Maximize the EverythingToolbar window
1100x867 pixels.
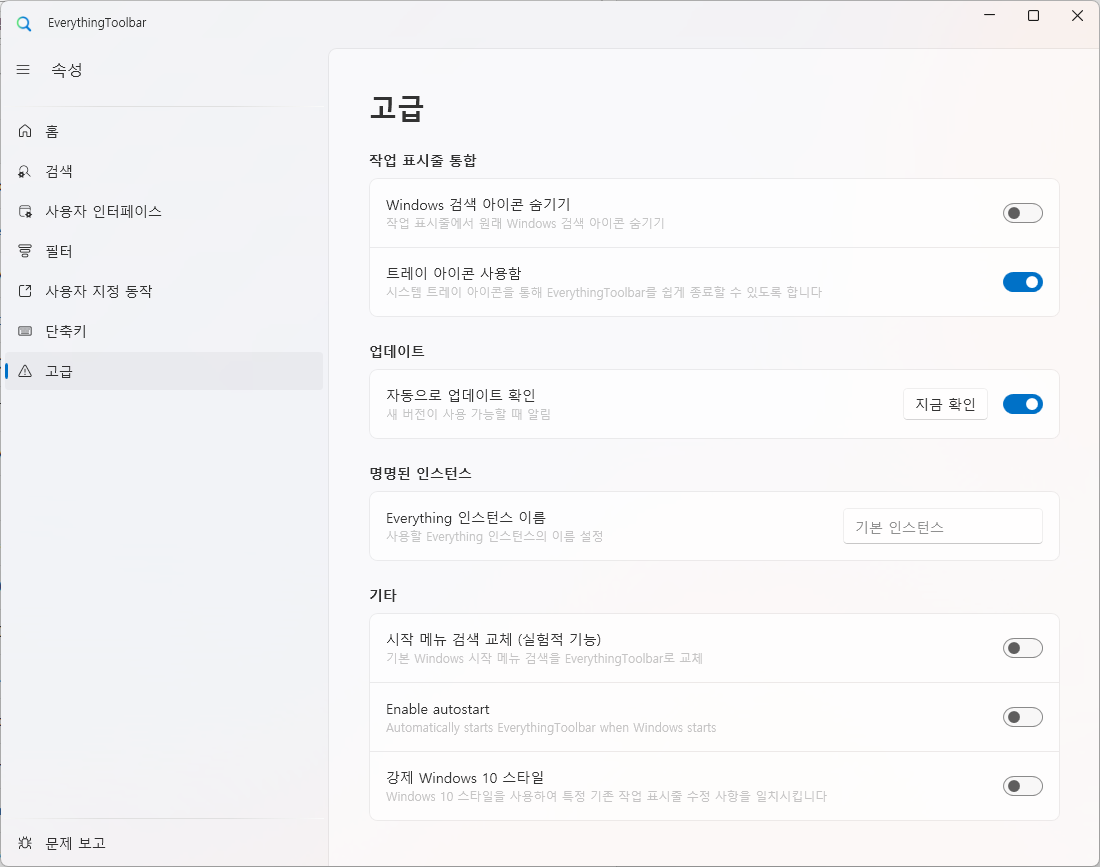[1033, 15]
